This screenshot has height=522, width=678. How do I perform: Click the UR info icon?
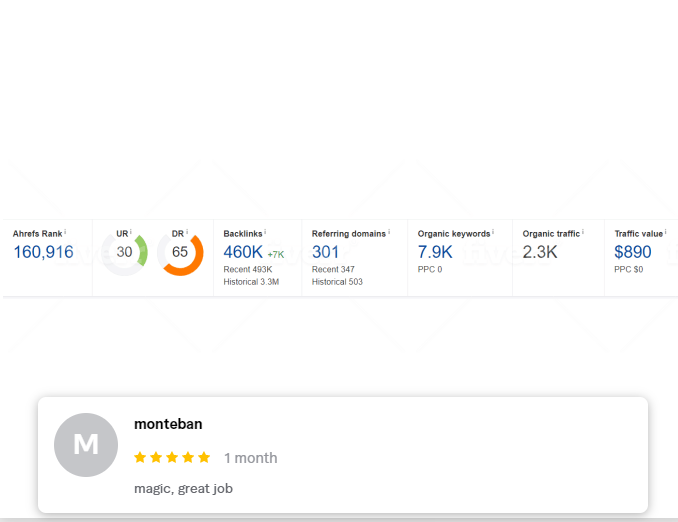[131, 232]
